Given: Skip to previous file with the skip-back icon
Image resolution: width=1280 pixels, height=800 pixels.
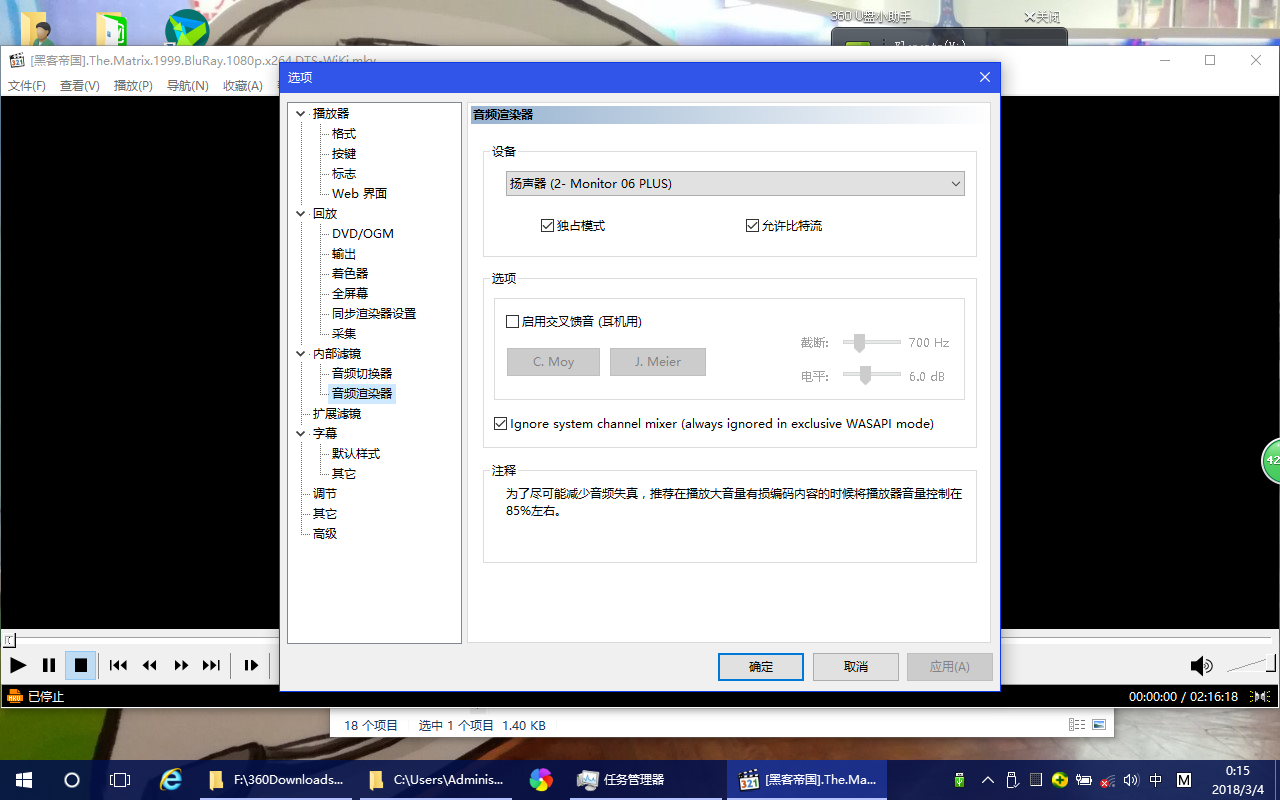Looking at the screenshot, I should tap(117, 665).
